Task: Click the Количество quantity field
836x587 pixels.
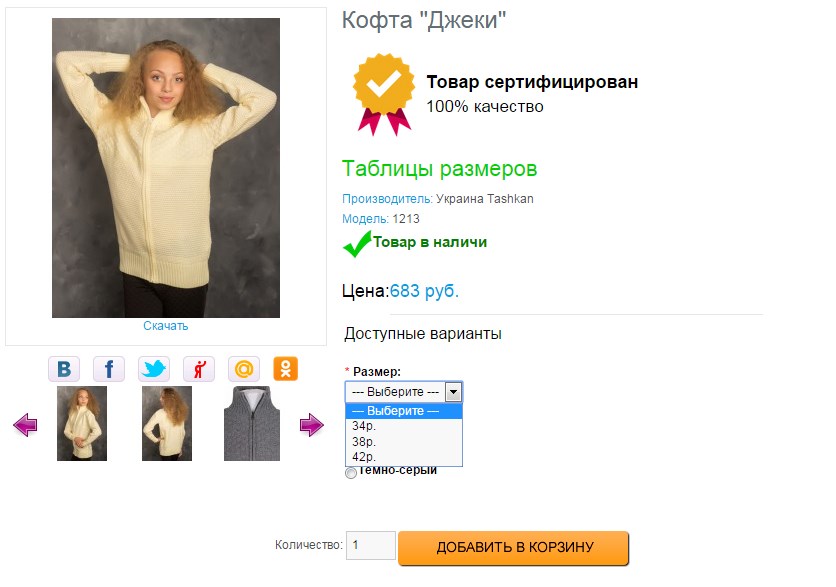Action: click(x=370, y=546)
